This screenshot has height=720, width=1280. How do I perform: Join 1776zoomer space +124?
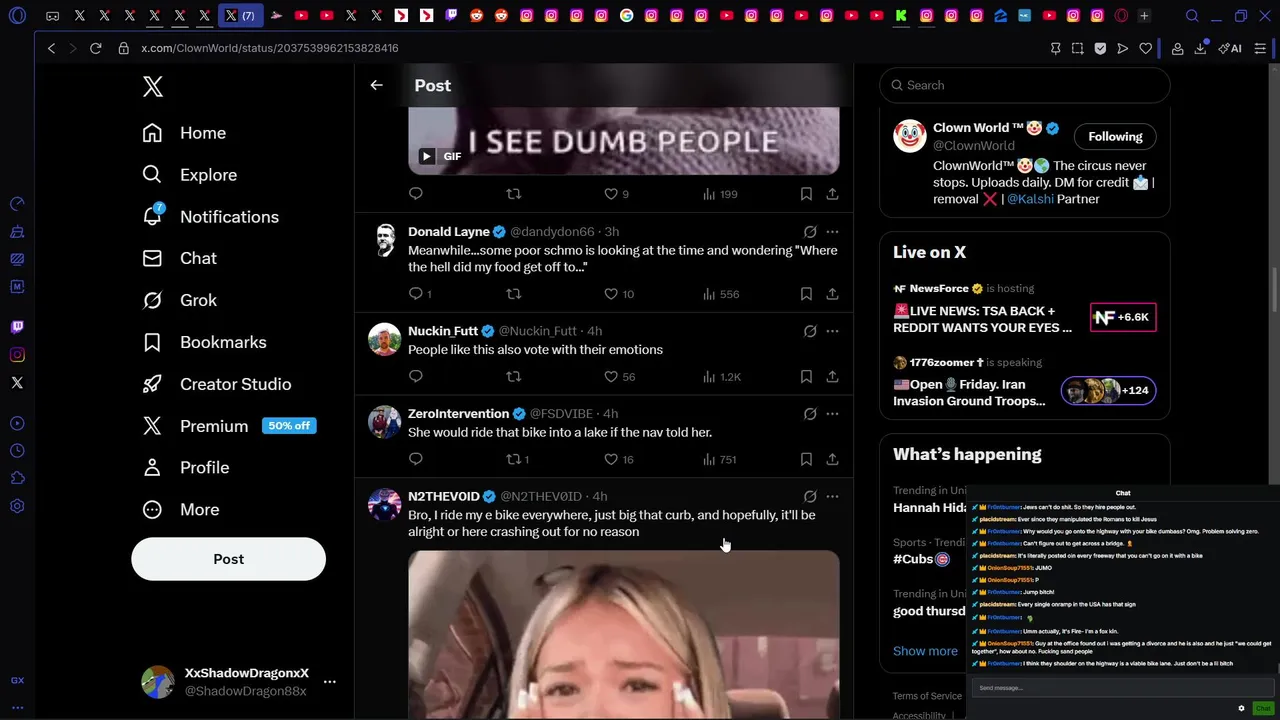point(1109,390)
